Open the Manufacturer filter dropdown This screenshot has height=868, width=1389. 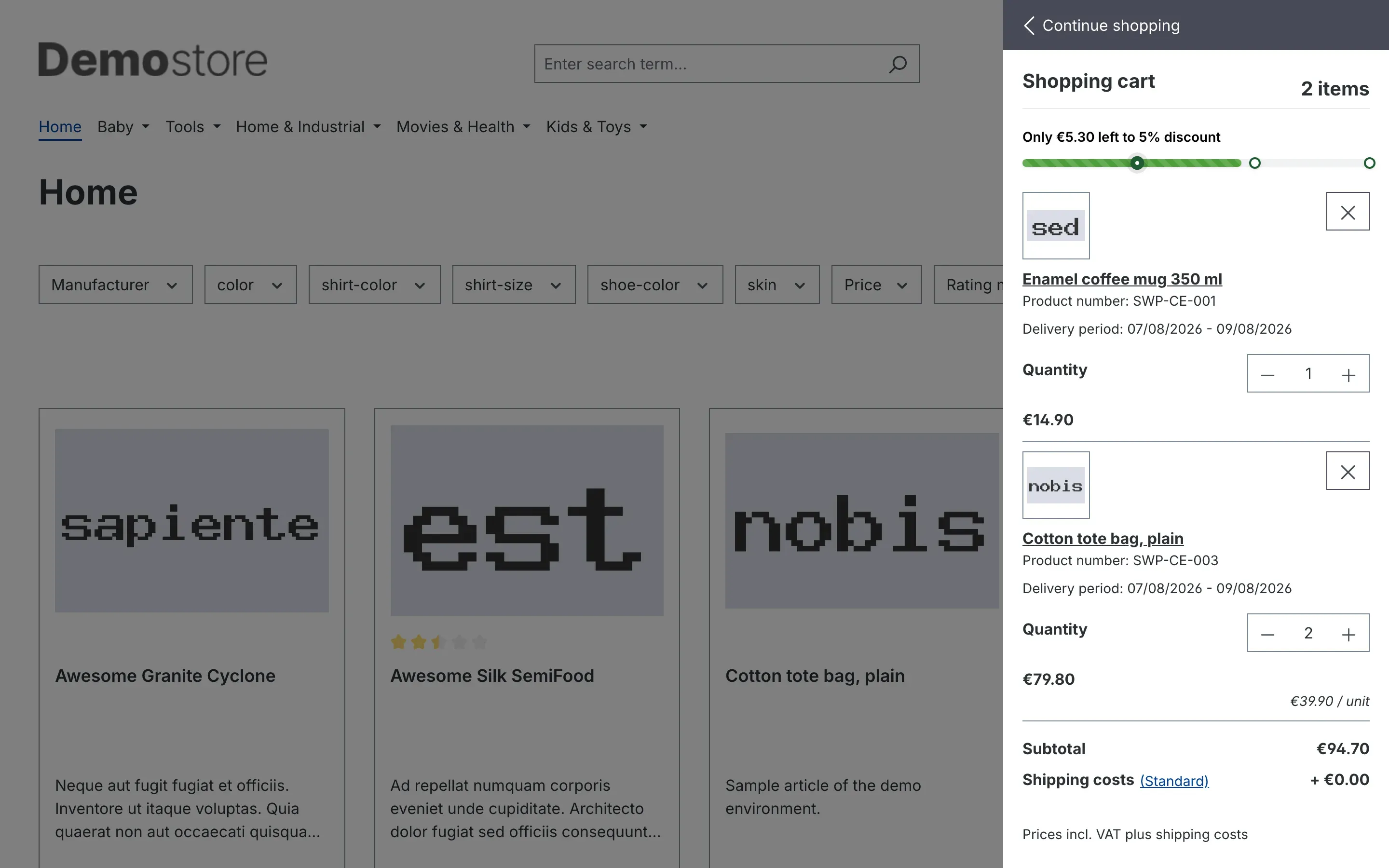tap(115, 285)
